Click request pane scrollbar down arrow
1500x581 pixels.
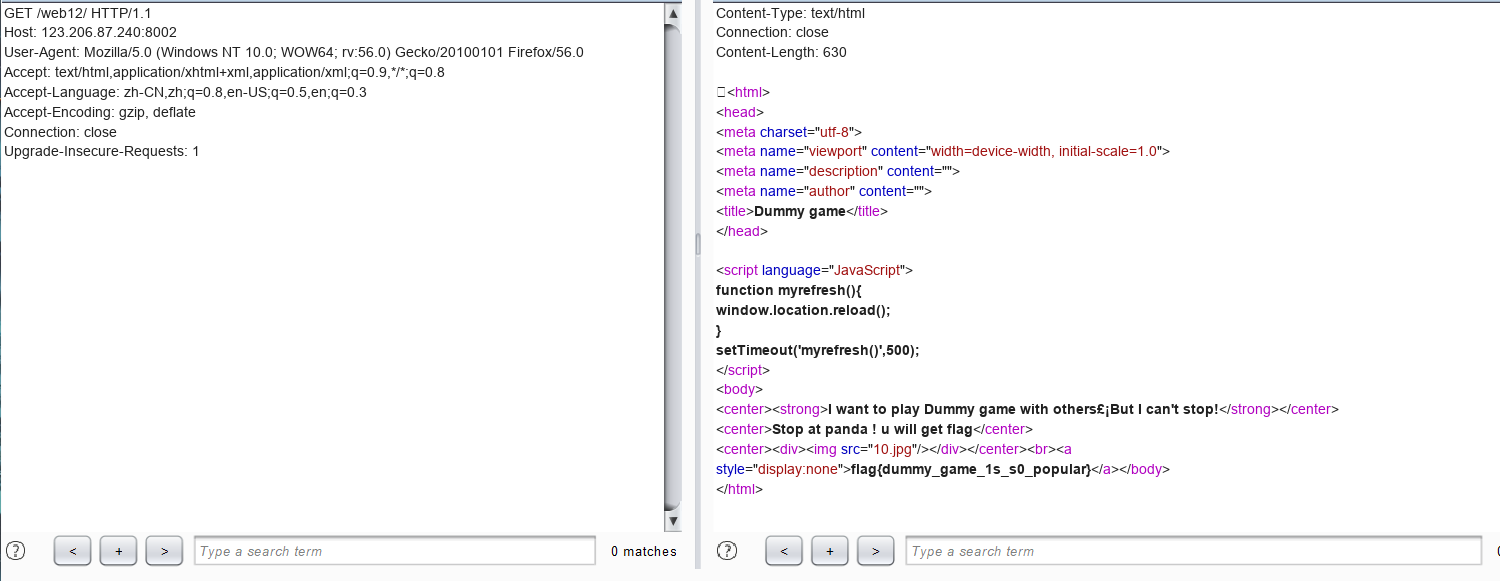pos(673,521)
